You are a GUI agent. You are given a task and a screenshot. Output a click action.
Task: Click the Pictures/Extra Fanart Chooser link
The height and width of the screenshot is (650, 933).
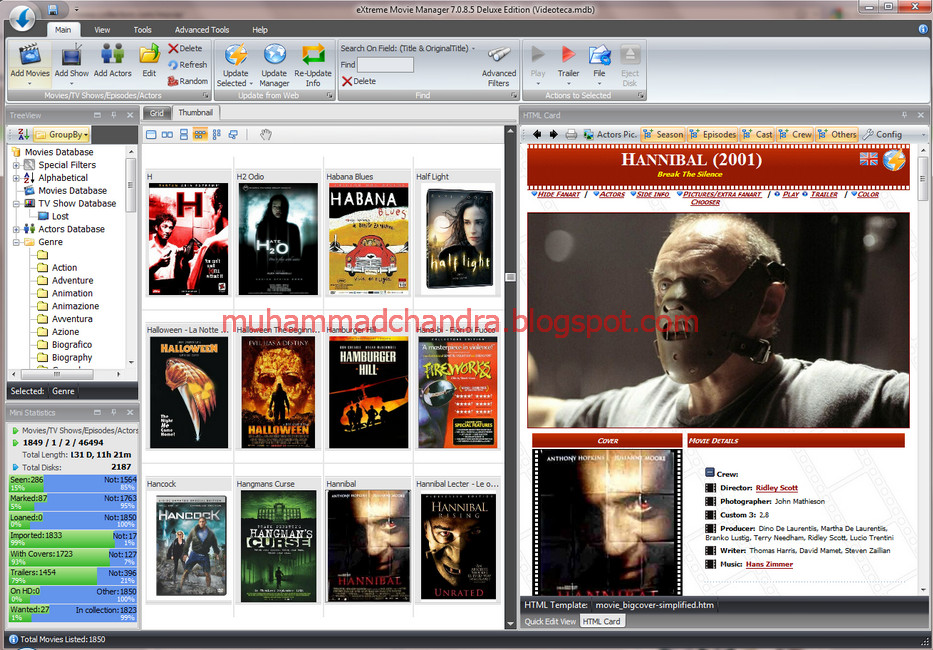click(721, 198)
